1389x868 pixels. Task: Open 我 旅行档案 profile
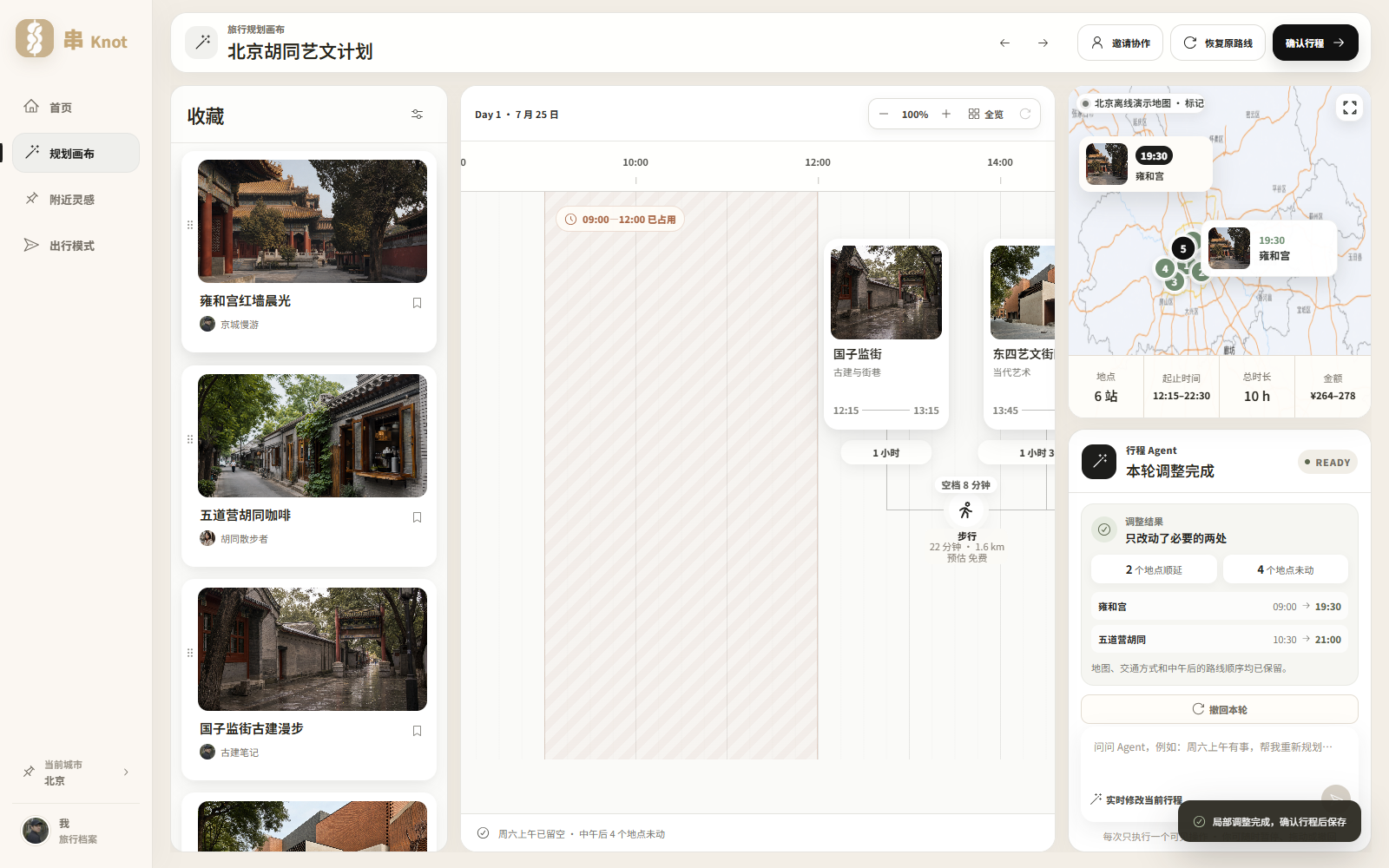tap(76, 831)
